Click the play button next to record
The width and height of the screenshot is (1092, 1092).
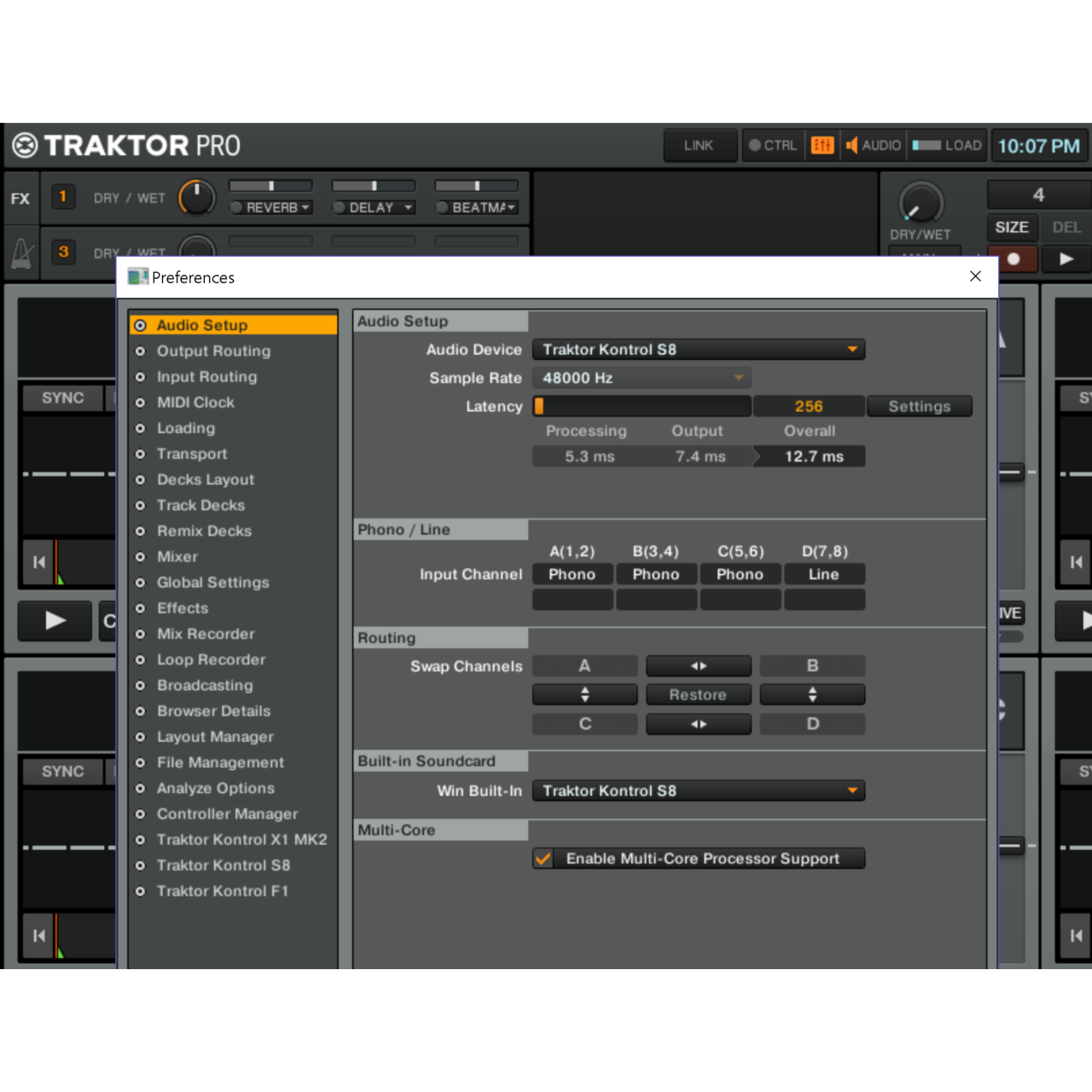[1066, 258]
